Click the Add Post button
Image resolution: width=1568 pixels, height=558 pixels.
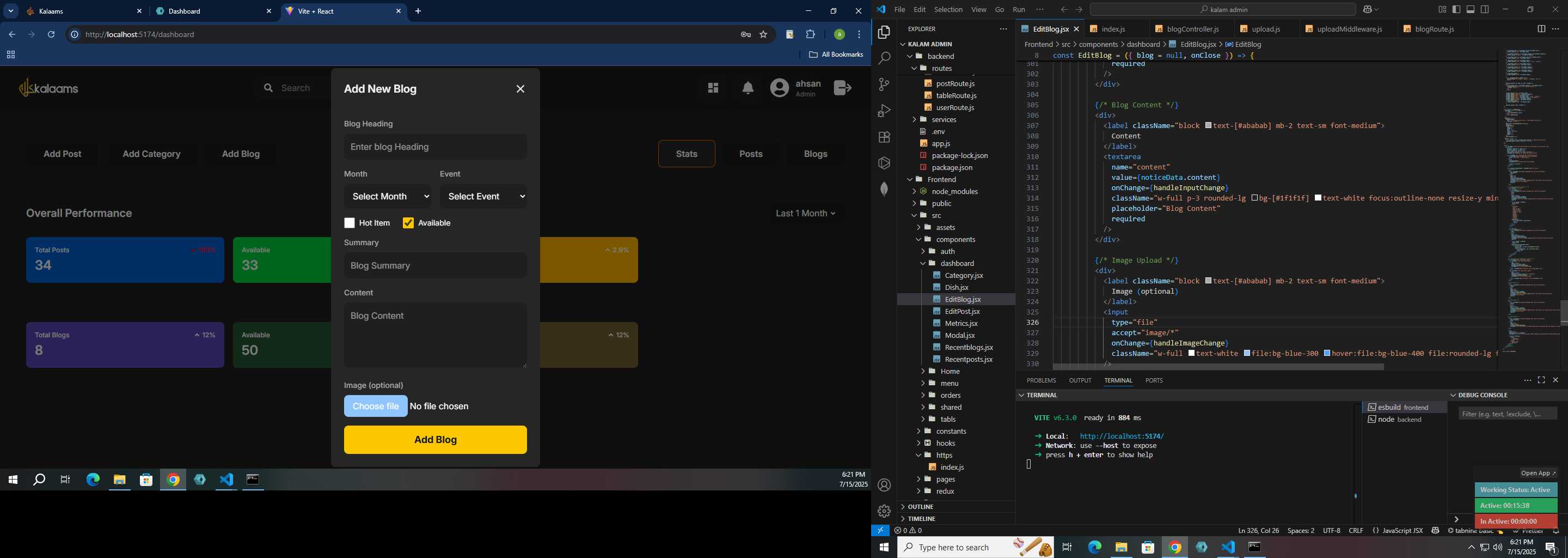(62, 154)
